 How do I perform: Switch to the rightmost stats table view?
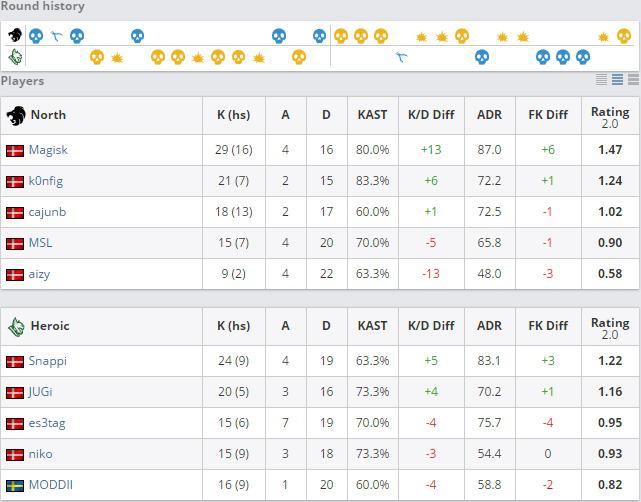634,80
